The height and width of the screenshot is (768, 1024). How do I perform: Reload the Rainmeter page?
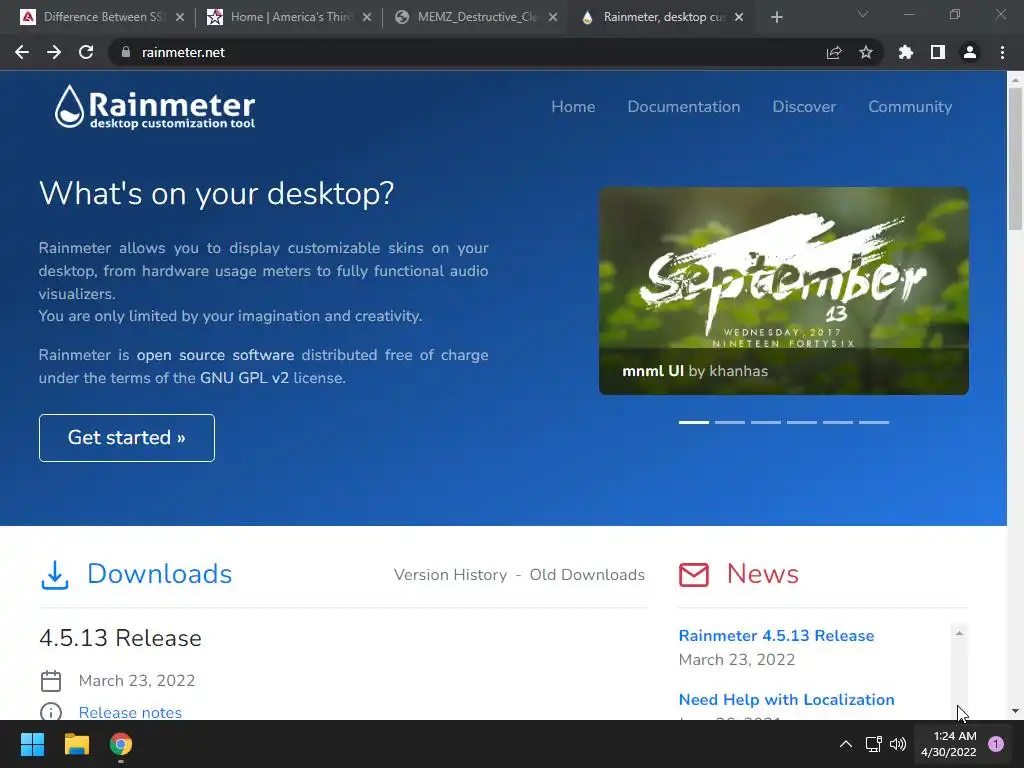86,52
